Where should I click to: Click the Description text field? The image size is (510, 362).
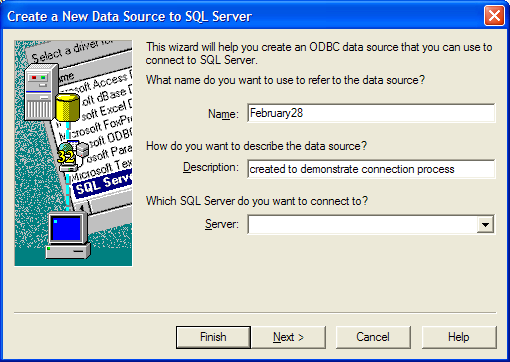point(371,169)
